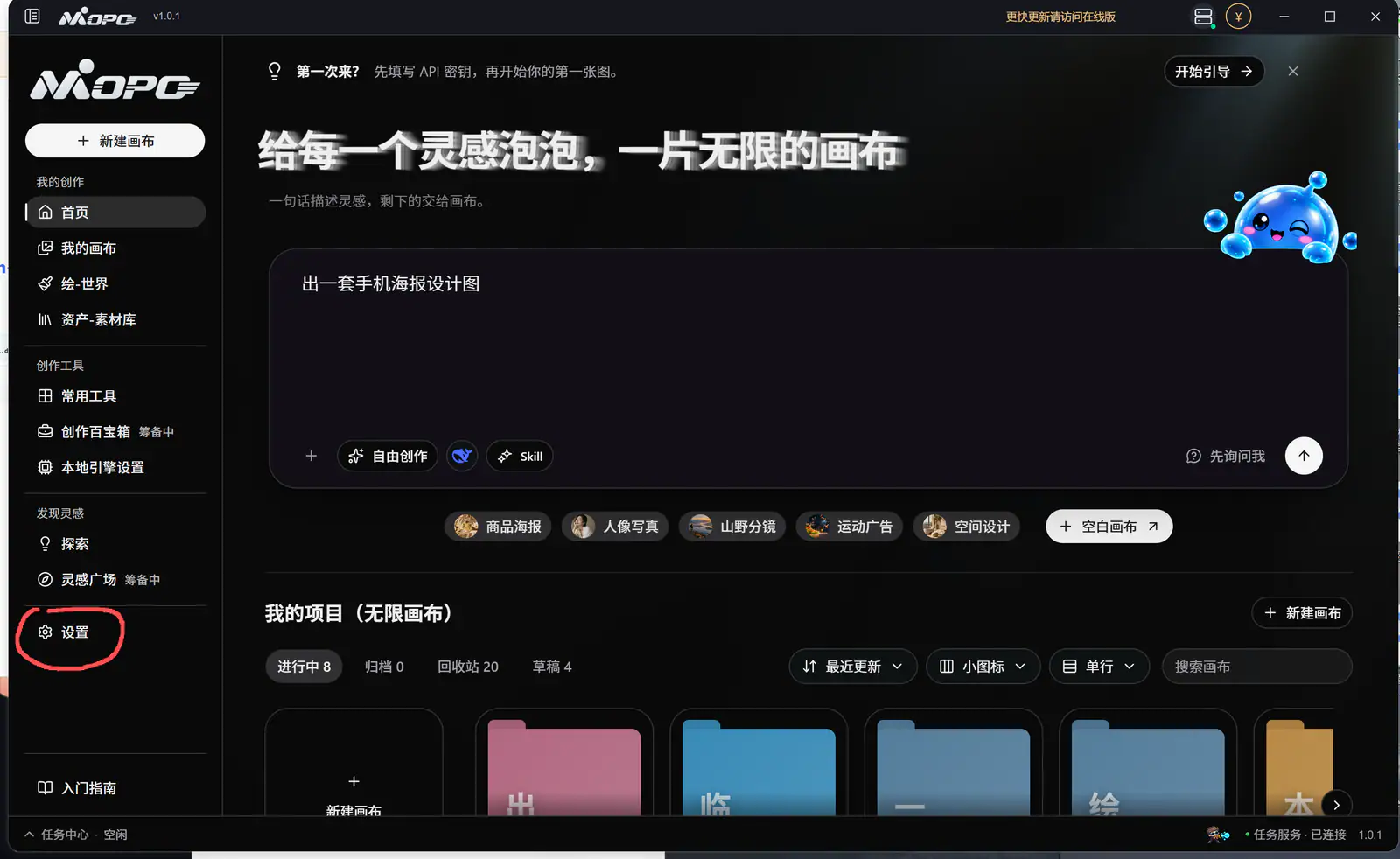Image resolution: width=1400 pixels, height=859 pixels.
Task: Choose the 人像写真 preset chip
Action: (615, 526)
